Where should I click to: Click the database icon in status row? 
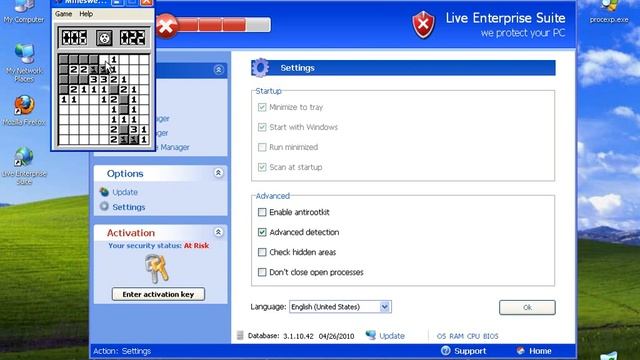click(x=240, y=336)
